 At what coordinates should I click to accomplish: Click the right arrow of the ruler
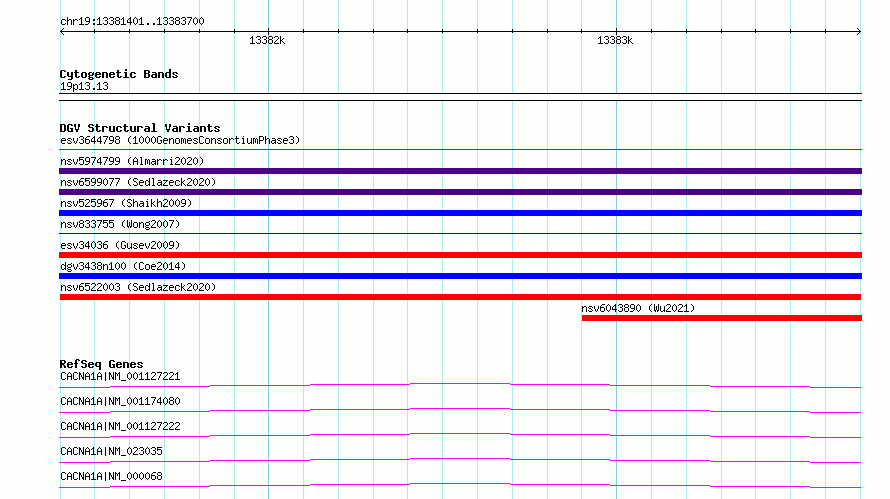pyautogui.click(x=859, y=32)
